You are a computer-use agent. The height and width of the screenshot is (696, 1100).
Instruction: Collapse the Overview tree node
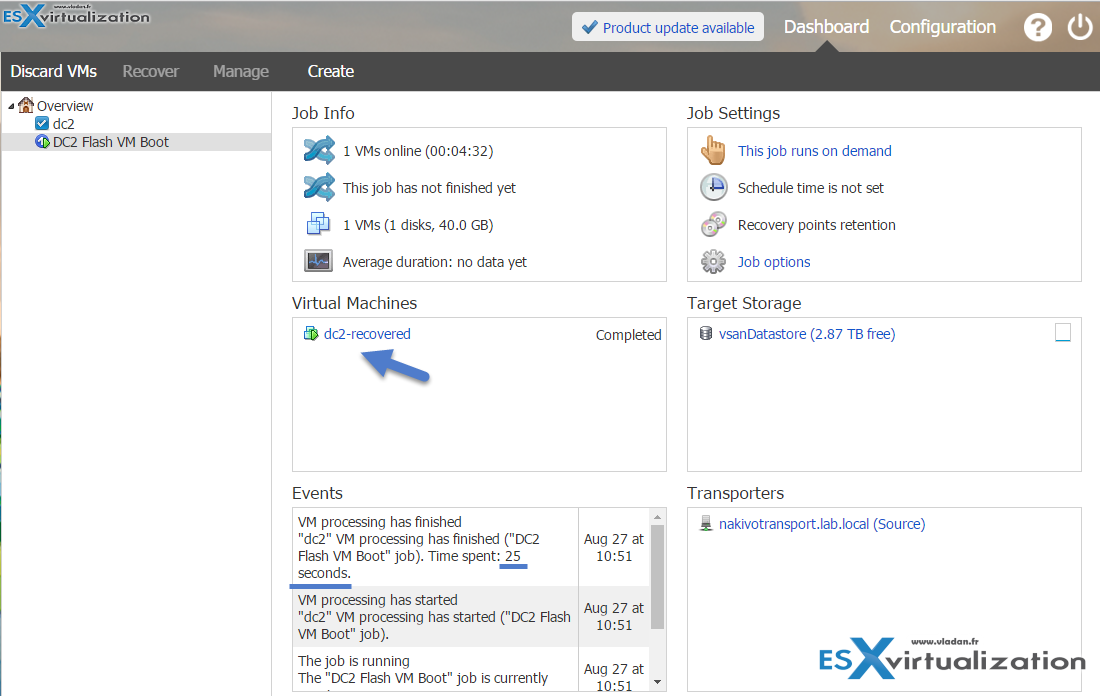click(x=11, y=106)
